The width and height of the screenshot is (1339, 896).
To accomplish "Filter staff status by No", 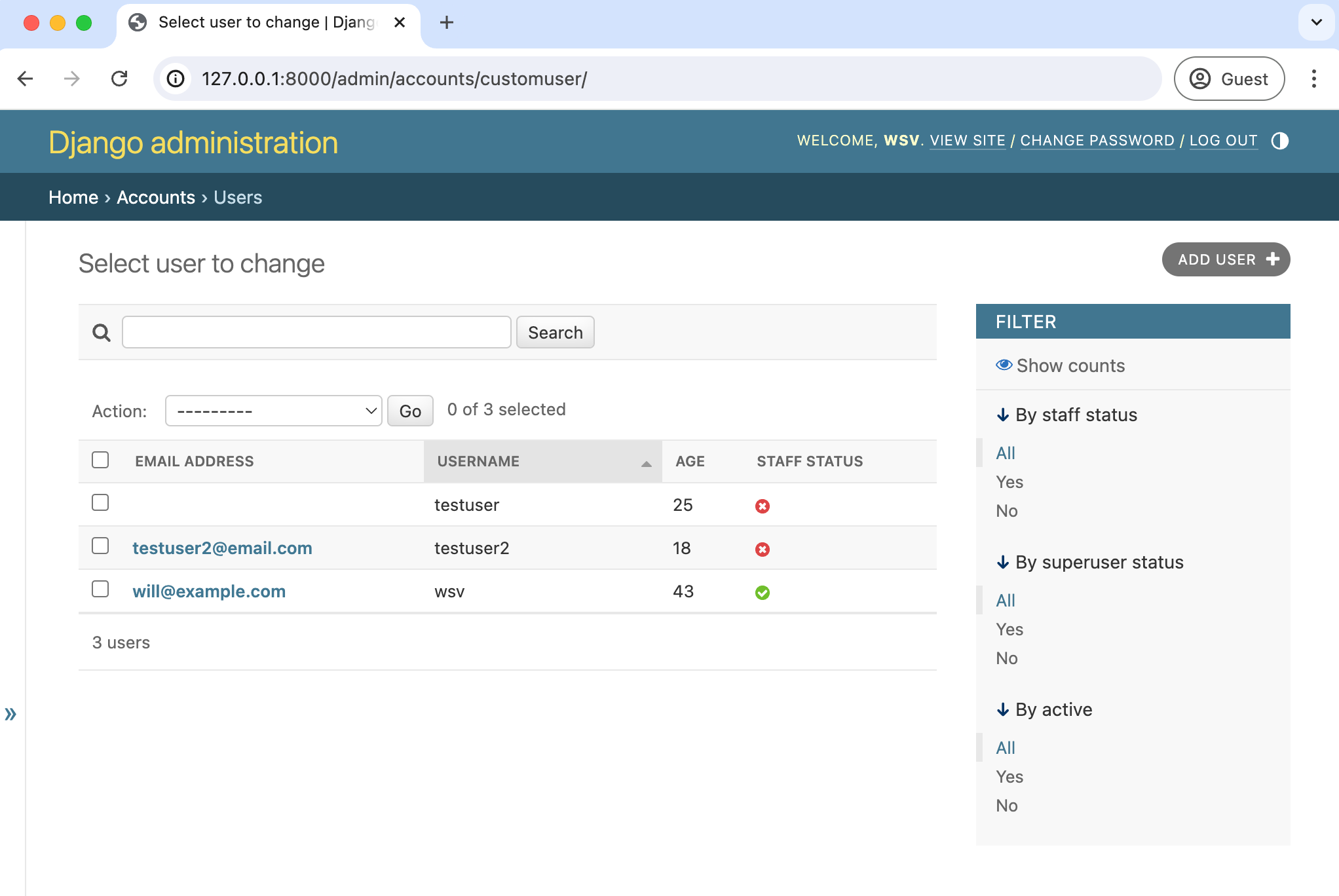I will (1007, 511).
